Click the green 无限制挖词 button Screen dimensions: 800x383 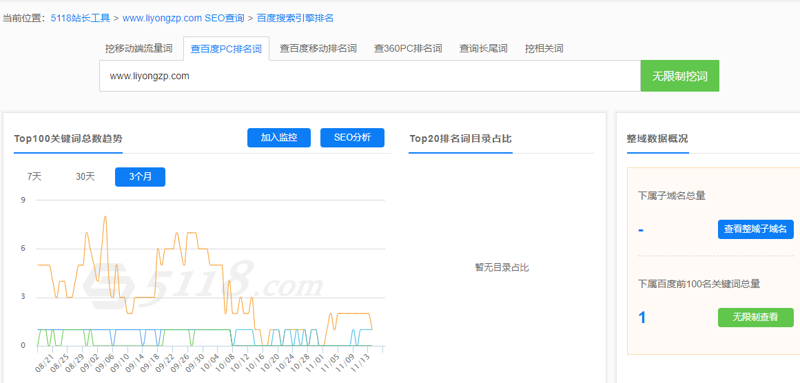point(680,76)
